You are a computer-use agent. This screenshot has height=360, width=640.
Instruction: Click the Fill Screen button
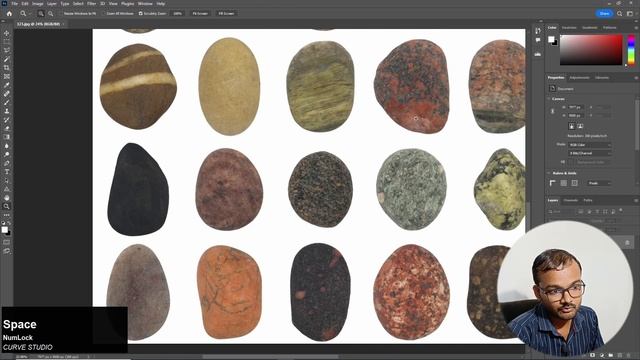[226, 13]
